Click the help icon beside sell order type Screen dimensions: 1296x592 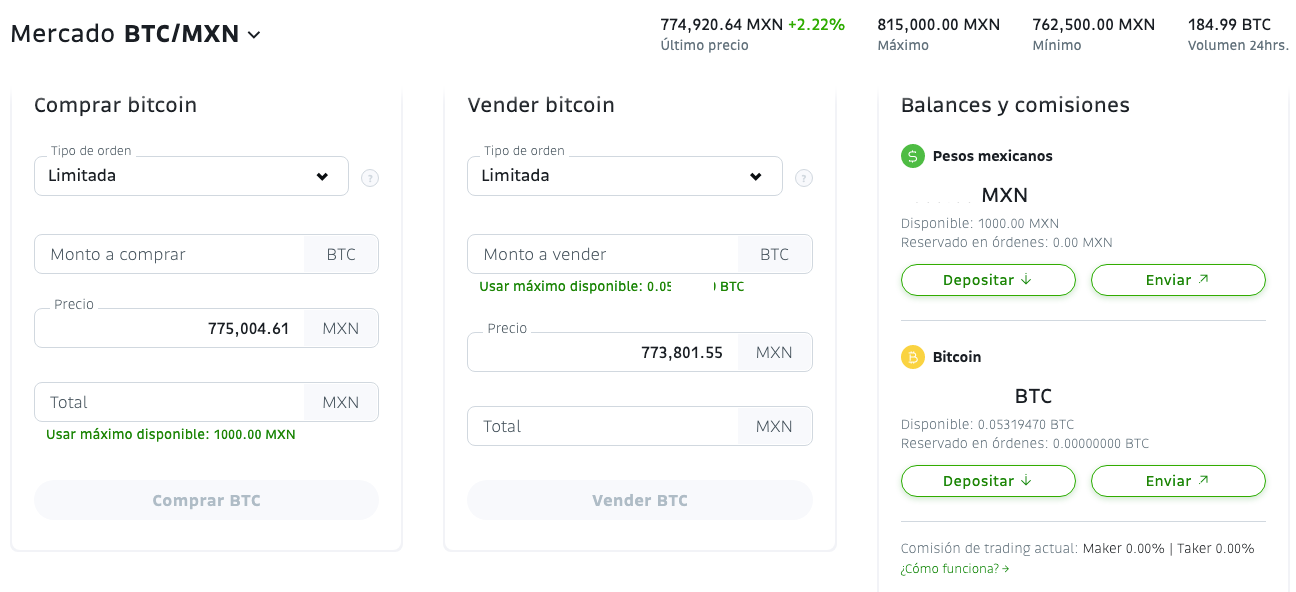coord(804,179)
